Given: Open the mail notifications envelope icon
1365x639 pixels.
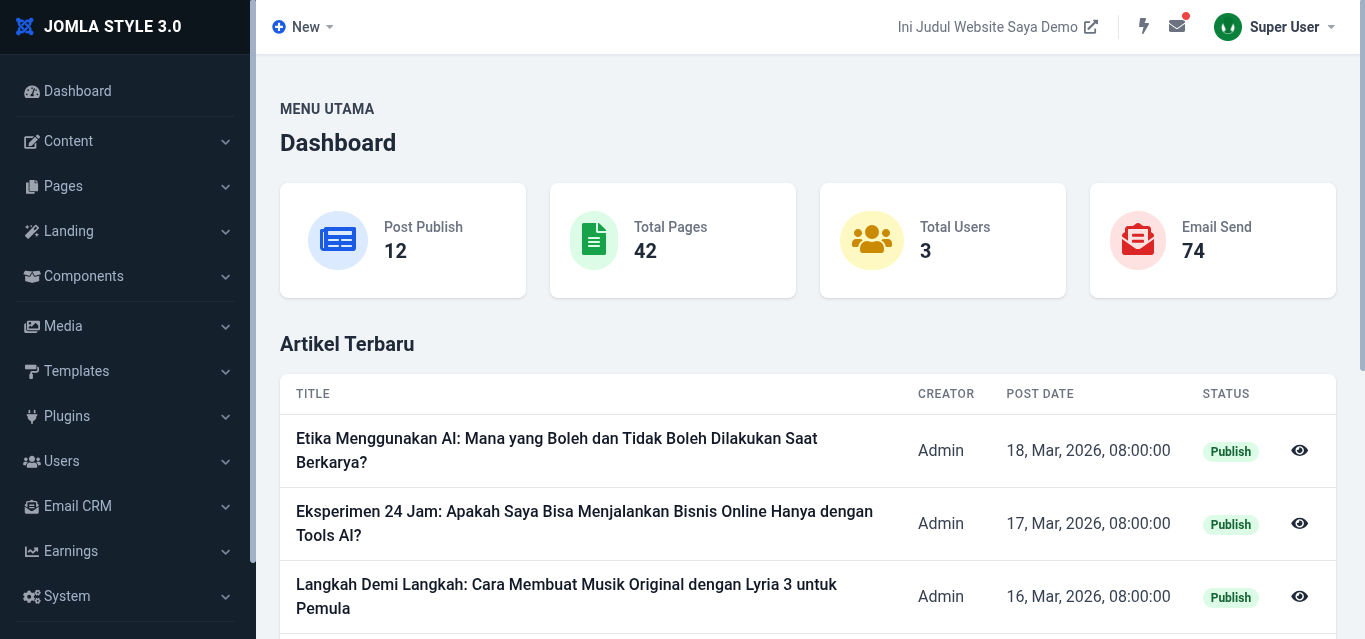Looking at the screenshot, I should (1177, 26).
